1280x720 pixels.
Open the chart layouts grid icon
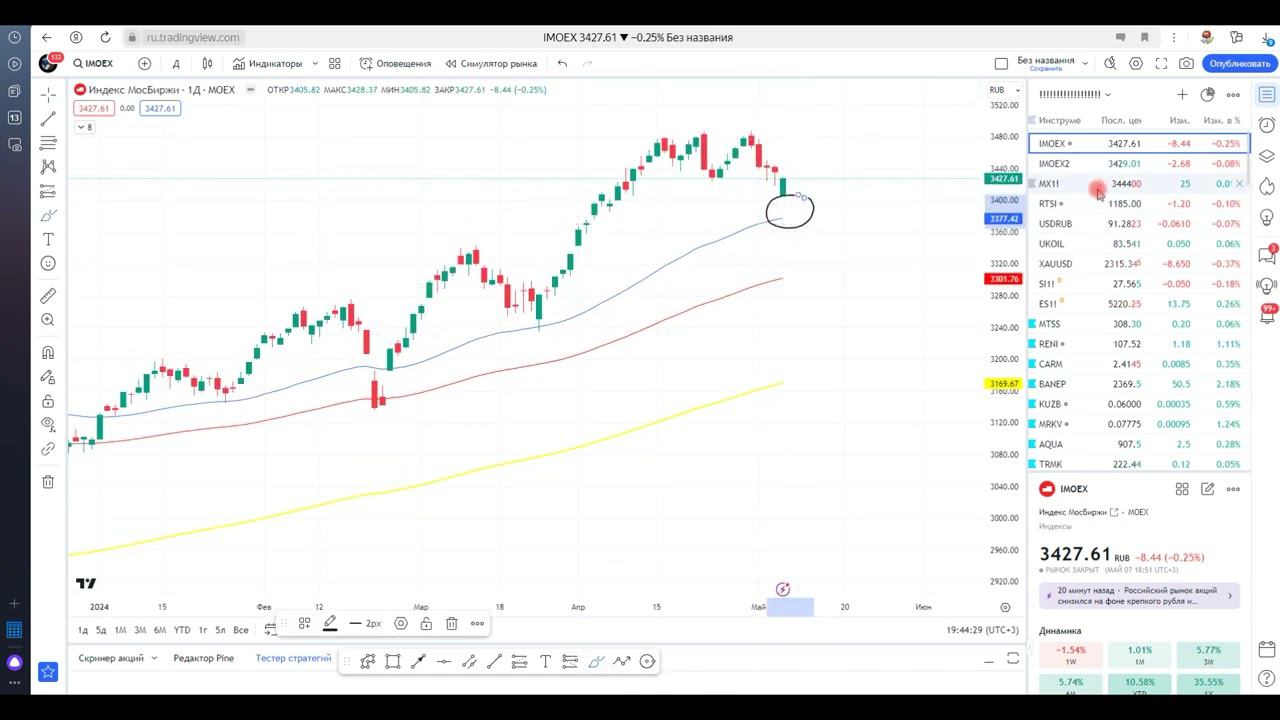pos(335,63)
